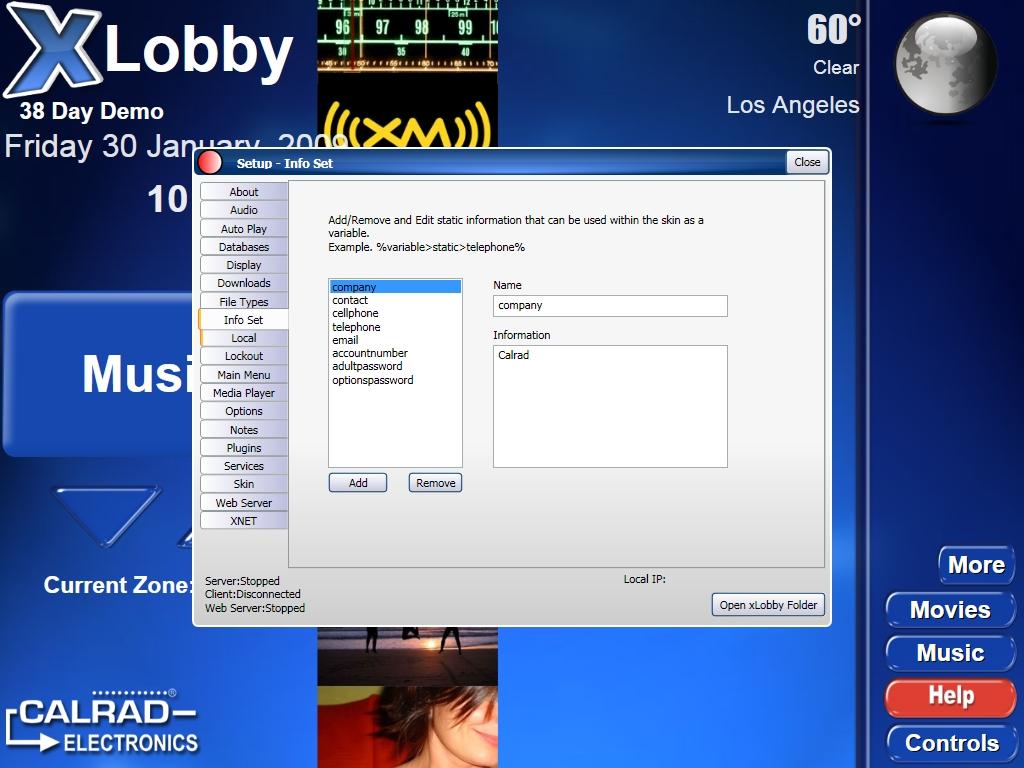Open the Main Menu setup tab

(x=244, y=375)
